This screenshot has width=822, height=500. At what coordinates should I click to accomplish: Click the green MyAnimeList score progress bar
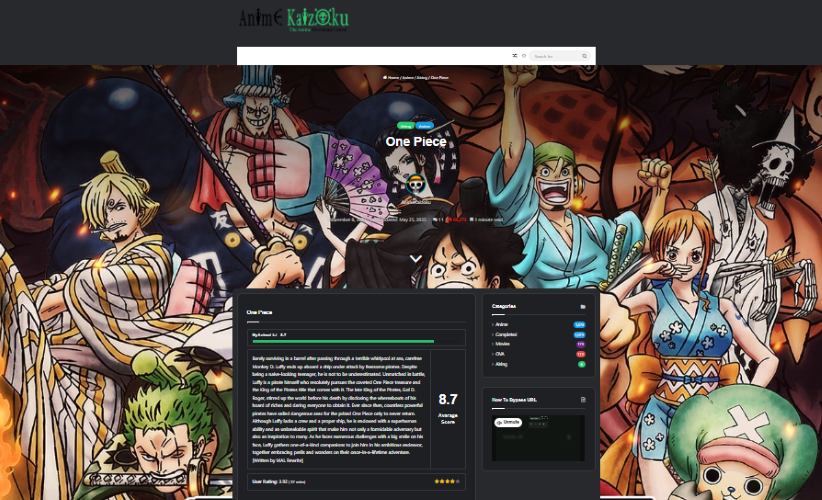click(343, 341)
